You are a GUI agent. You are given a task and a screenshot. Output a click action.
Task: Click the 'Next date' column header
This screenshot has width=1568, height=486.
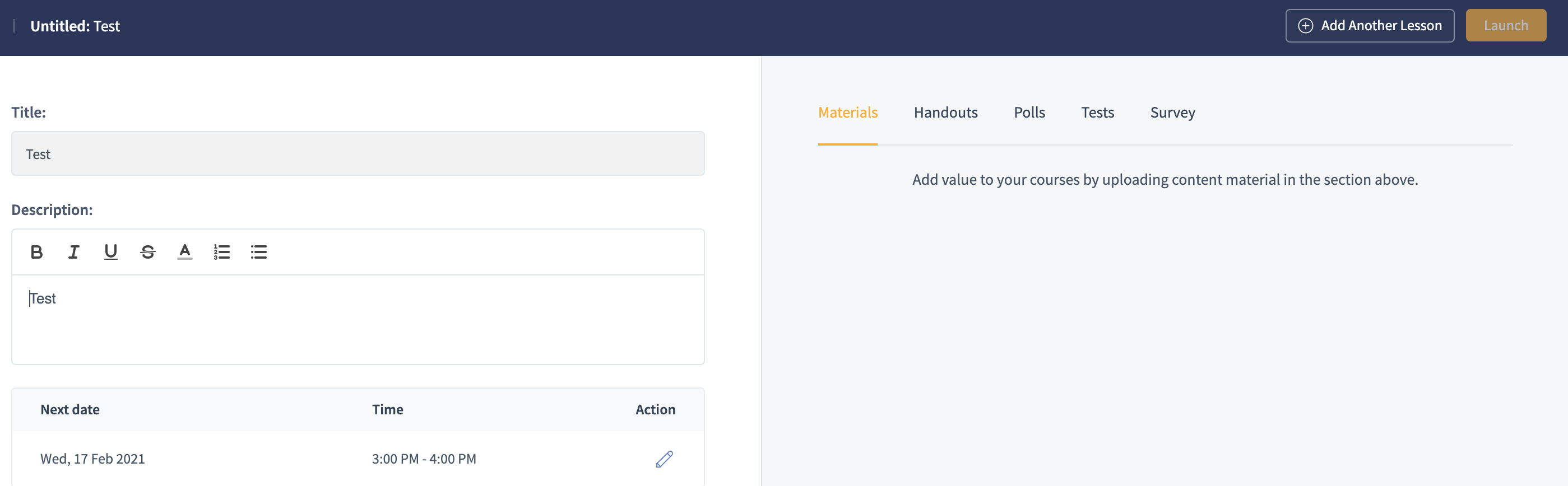click(70, 410)
